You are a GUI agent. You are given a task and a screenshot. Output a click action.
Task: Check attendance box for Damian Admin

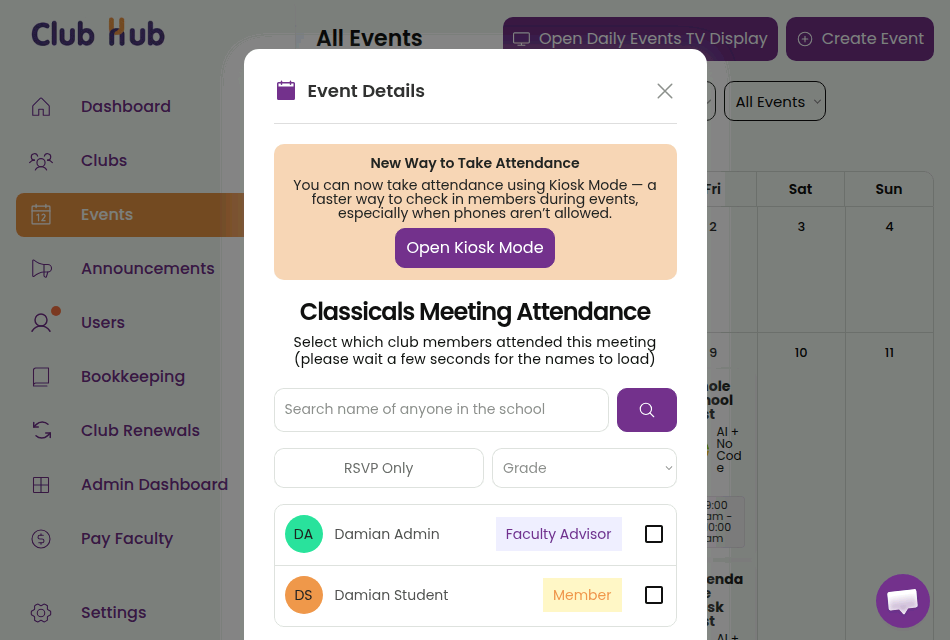[654, 534]
